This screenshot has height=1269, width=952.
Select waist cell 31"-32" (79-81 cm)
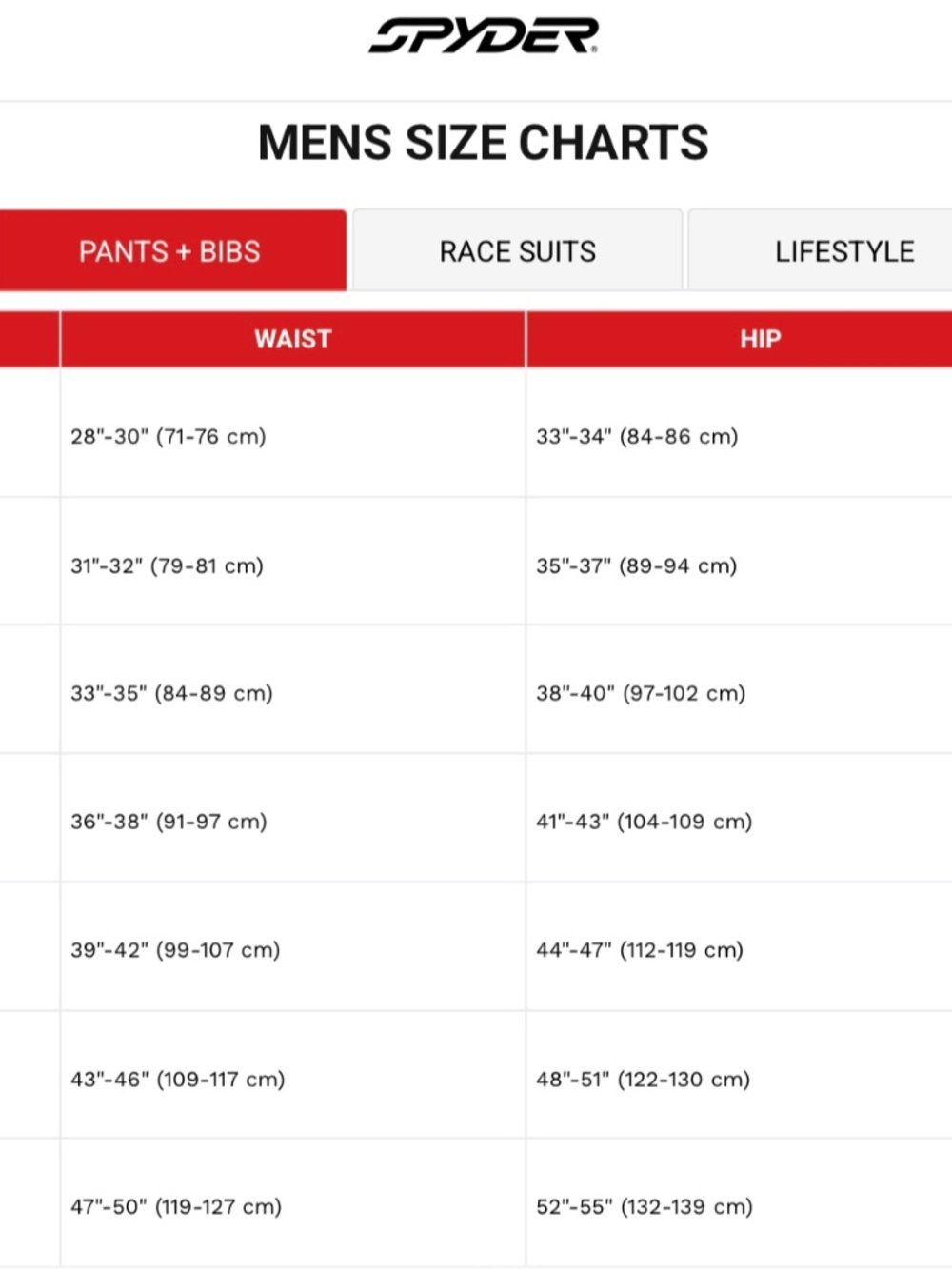click(x=293, y=562)
